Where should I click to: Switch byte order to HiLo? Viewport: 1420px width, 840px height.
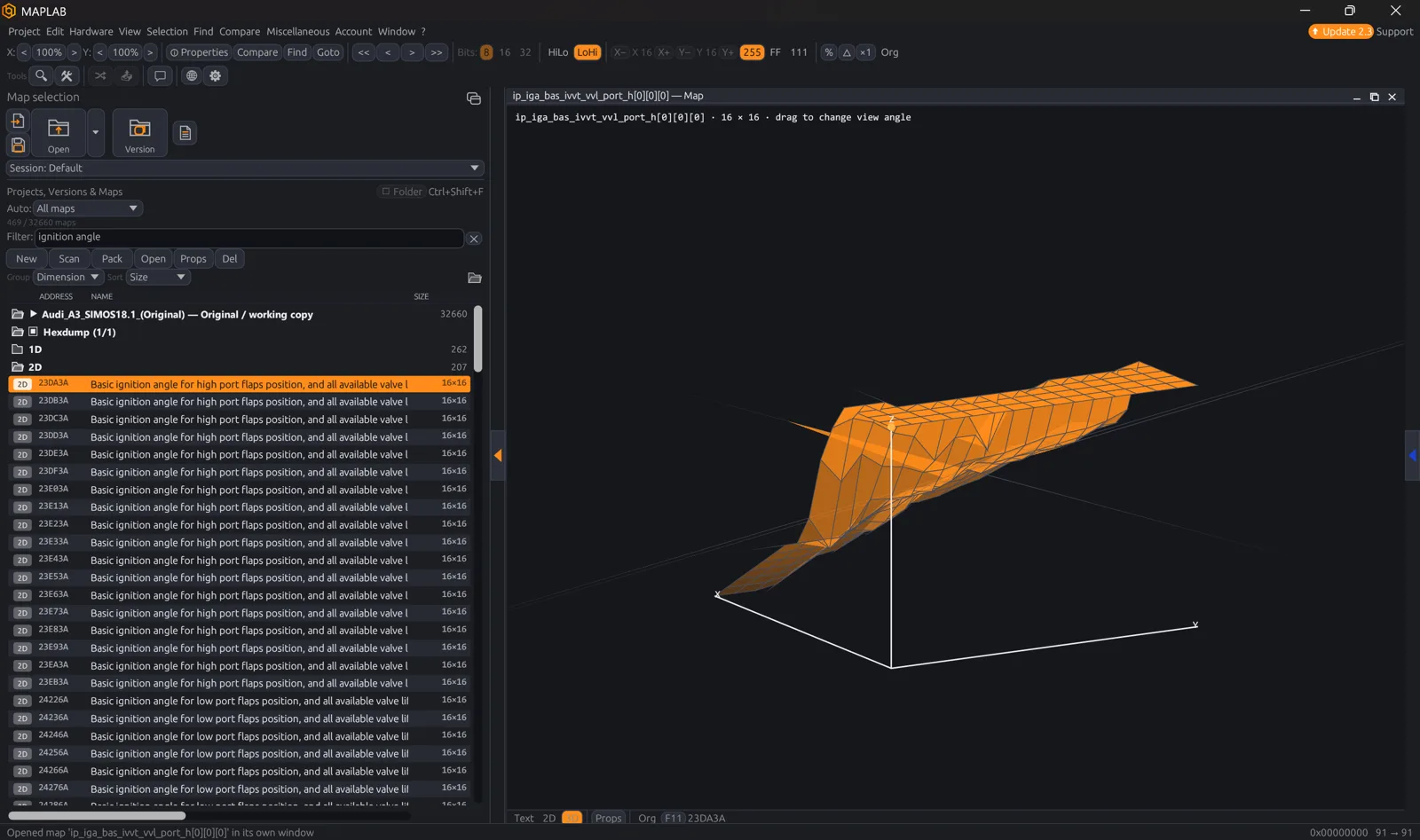pos(557,52)
